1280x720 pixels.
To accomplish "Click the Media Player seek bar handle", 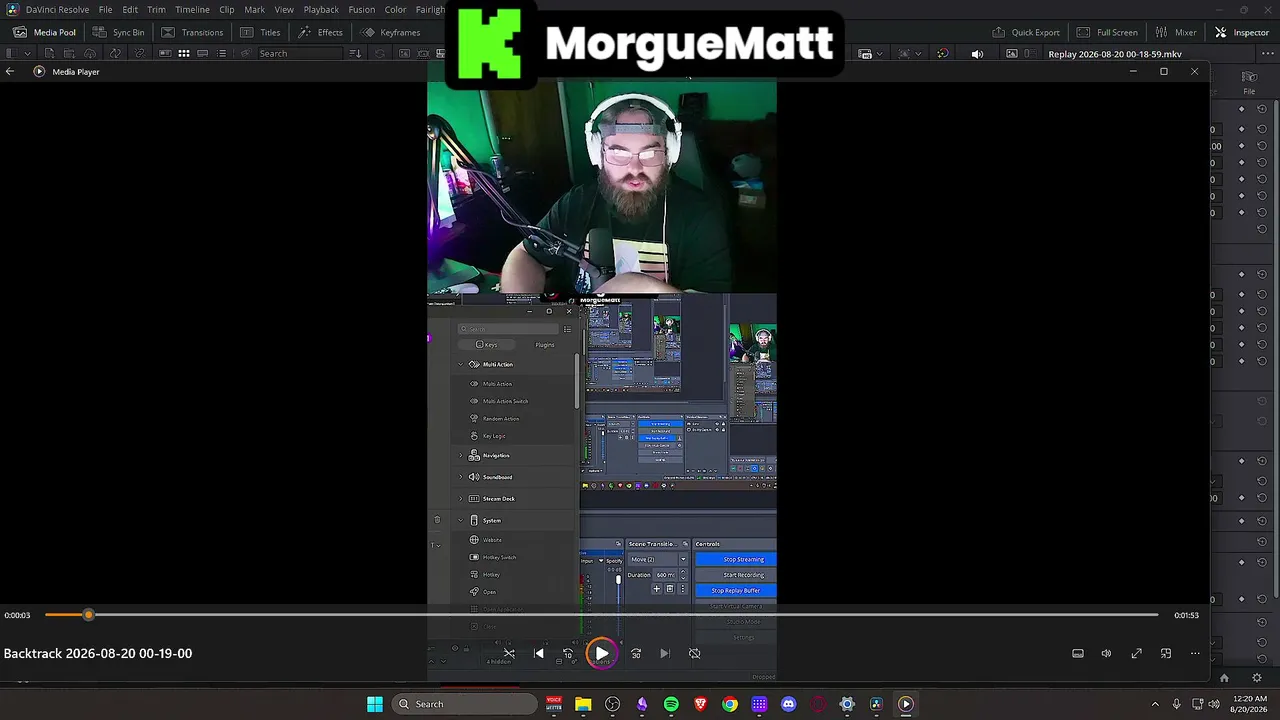I will pyautogui.click(x=89, y=615).
